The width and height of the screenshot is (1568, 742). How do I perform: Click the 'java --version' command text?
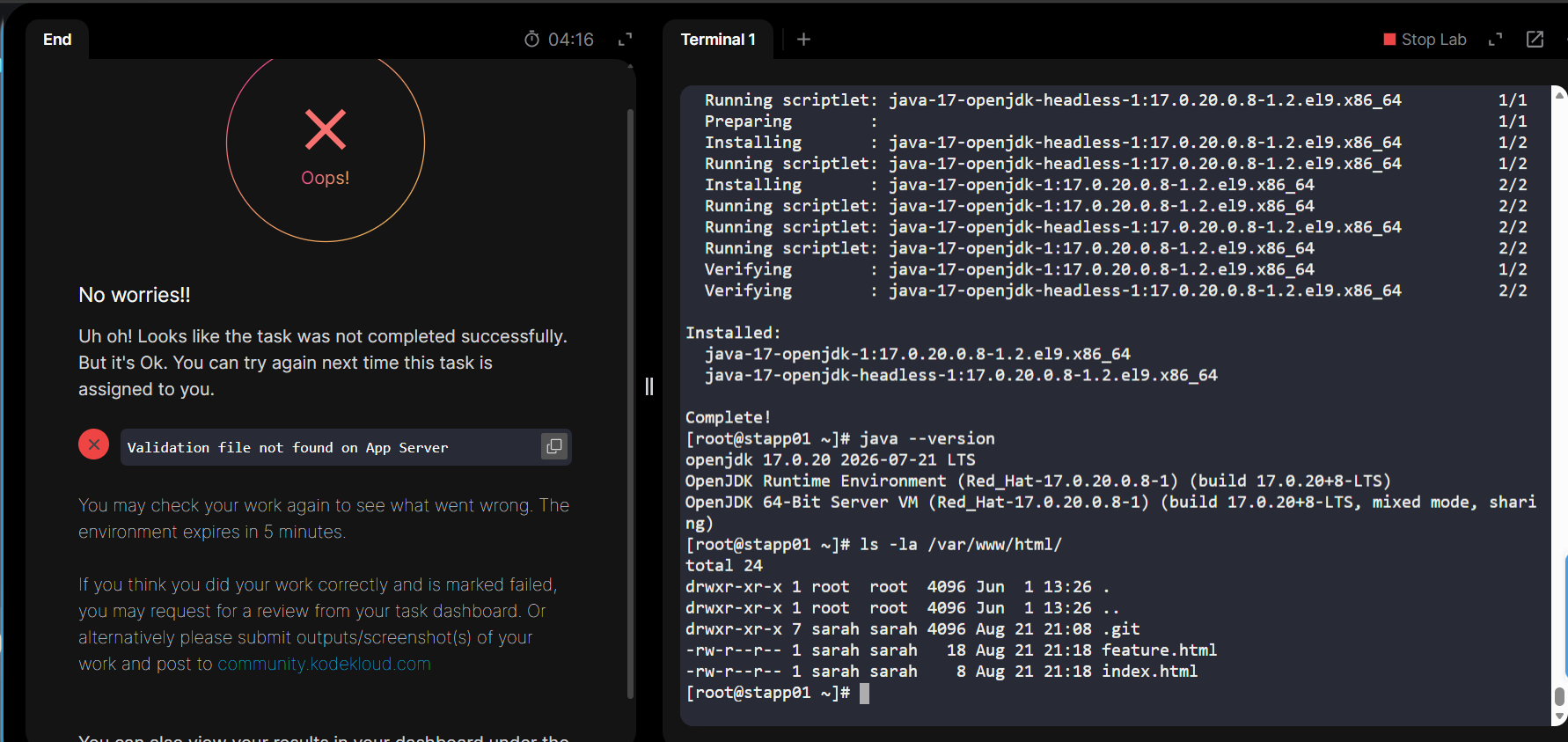[x=927, y=438]
